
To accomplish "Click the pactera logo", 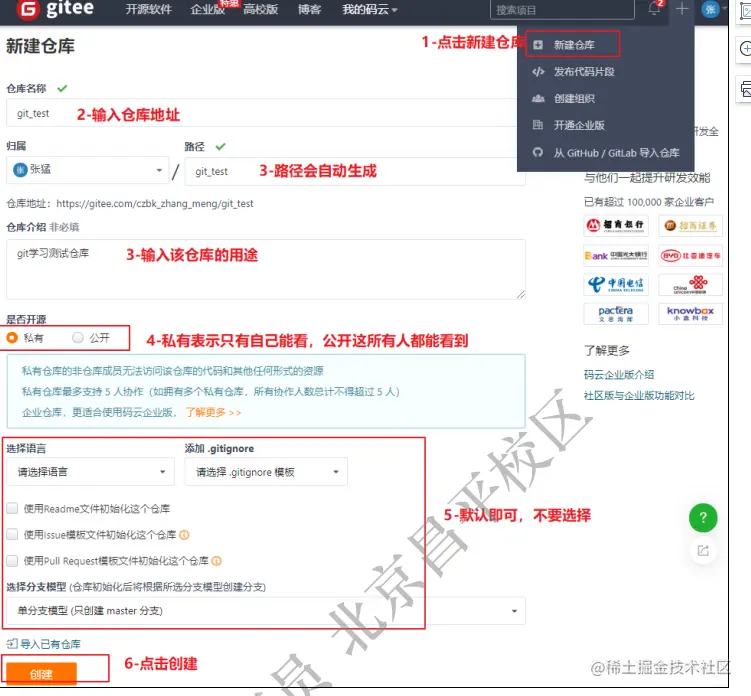I will click(616, 314).
